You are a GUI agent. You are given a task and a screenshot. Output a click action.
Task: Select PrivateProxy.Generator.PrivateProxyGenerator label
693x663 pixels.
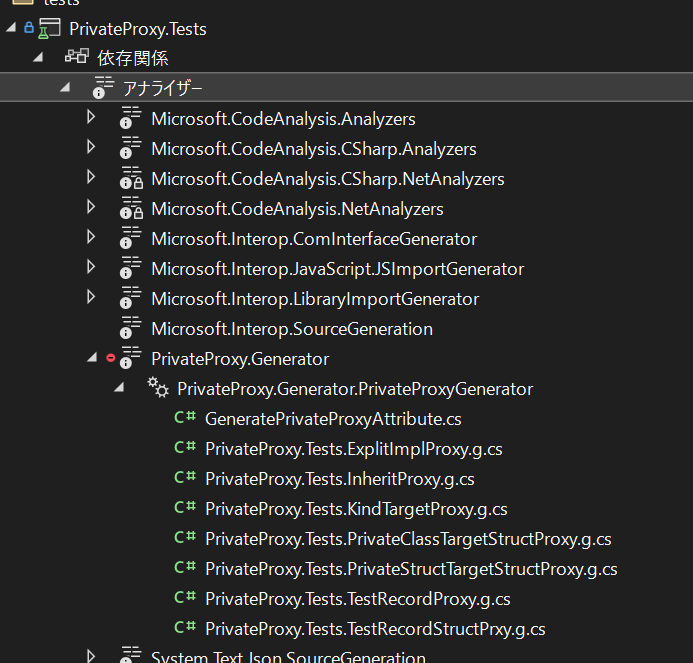click(355, 389)
